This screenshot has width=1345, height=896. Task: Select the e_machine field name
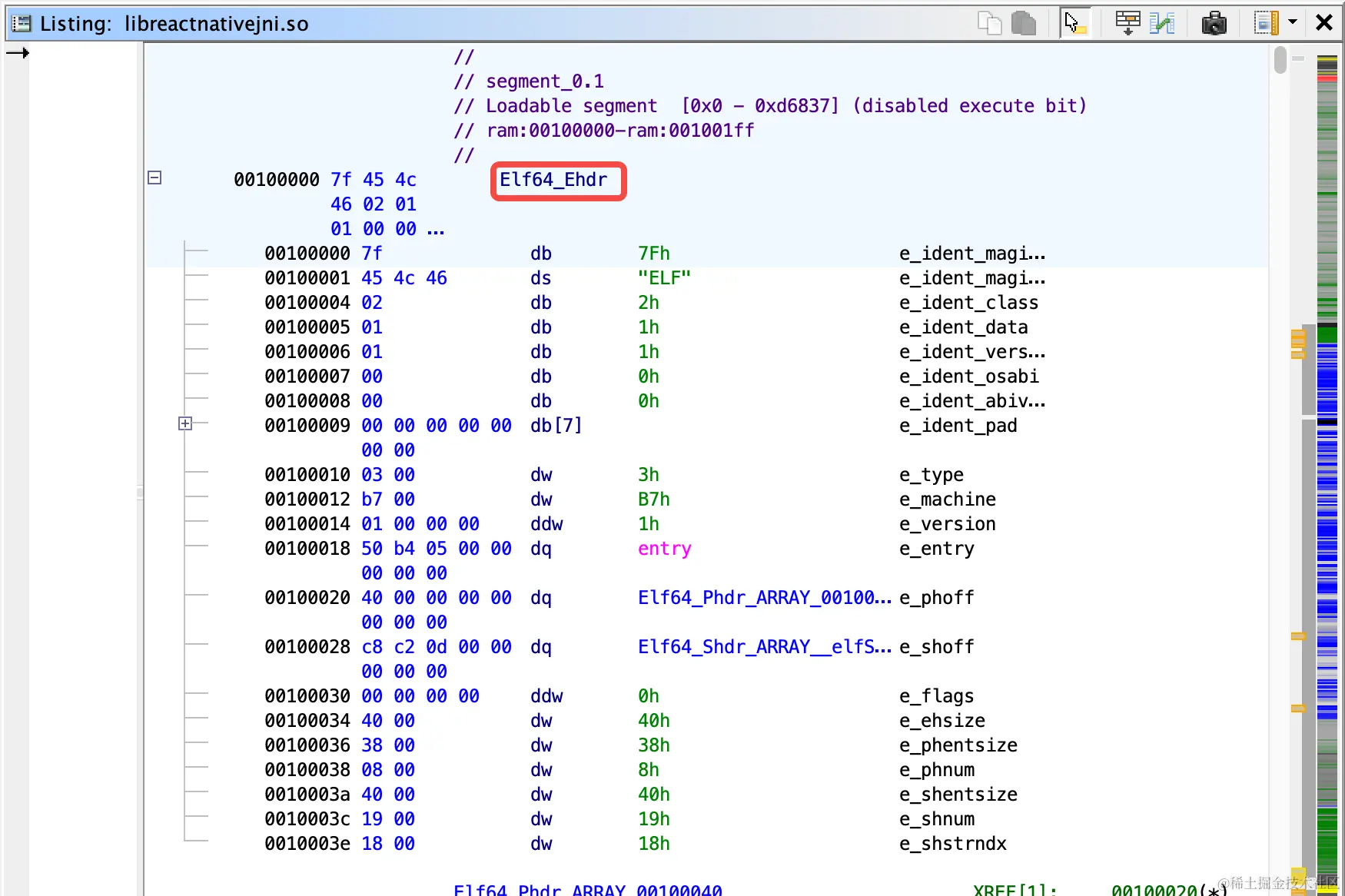coord(948,499)
